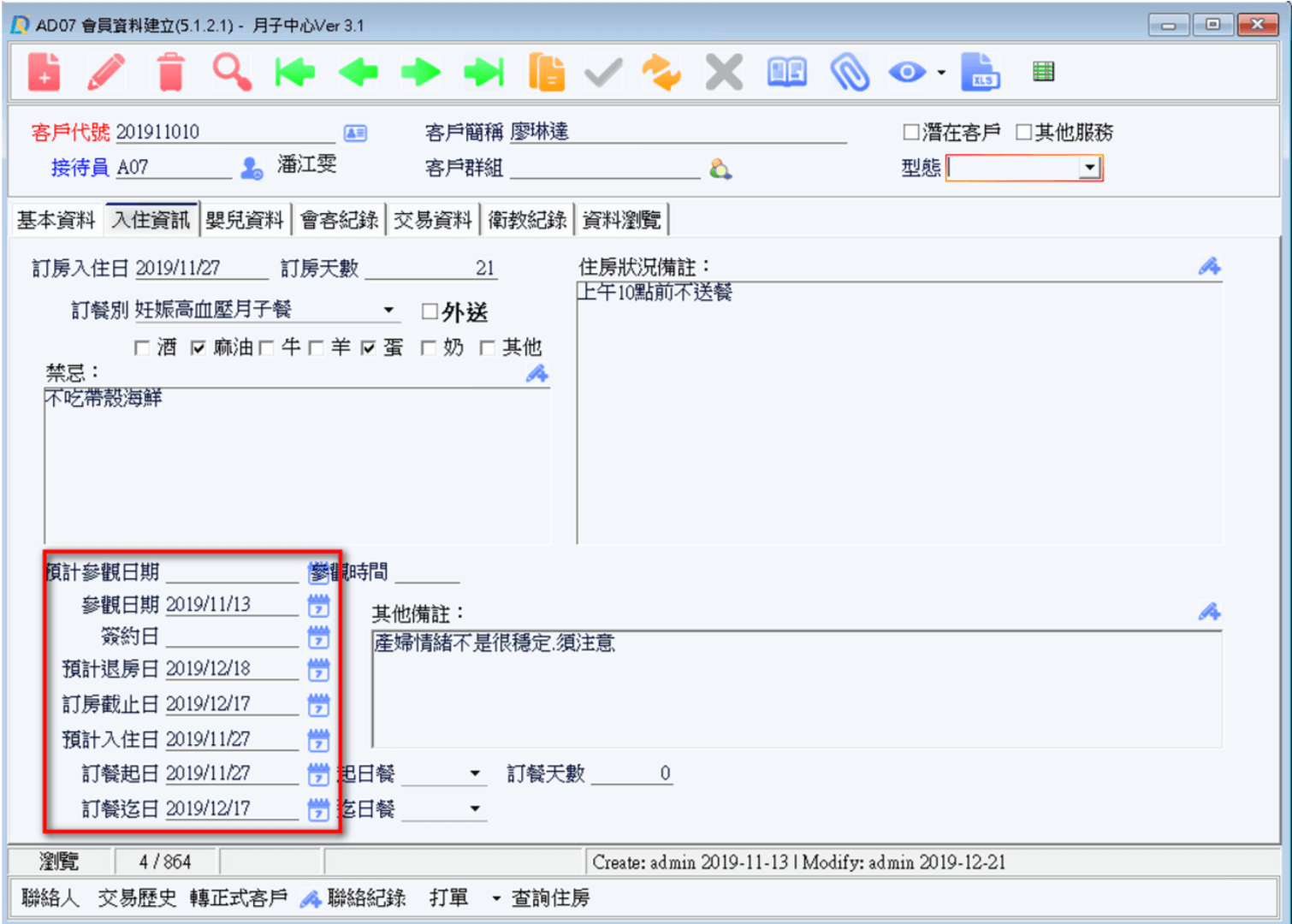Open the 起日餐 dropdown
The width and height of the screenshot is (1292, 924).
click(x=475, y=774)
